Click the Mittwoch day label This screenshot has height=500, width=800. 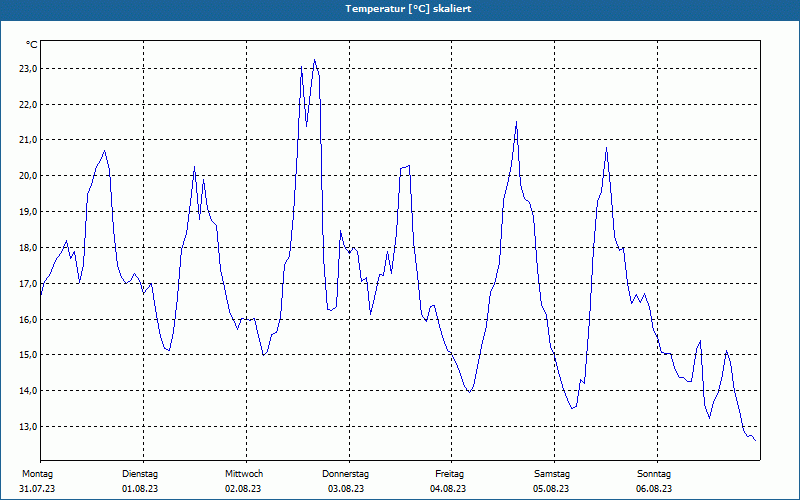pos(244,474)
